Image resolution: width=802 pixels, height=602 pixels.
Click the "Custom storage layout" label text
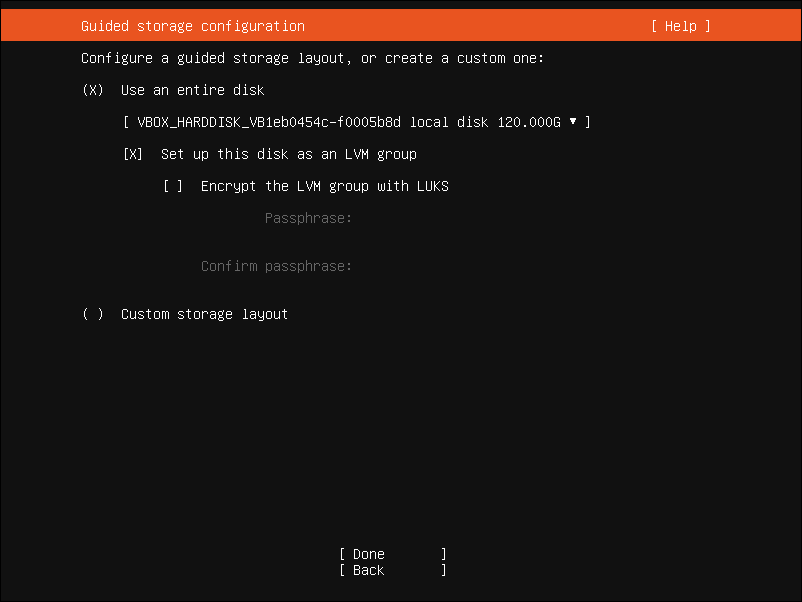pyautogui.click(x=204, y=314)
